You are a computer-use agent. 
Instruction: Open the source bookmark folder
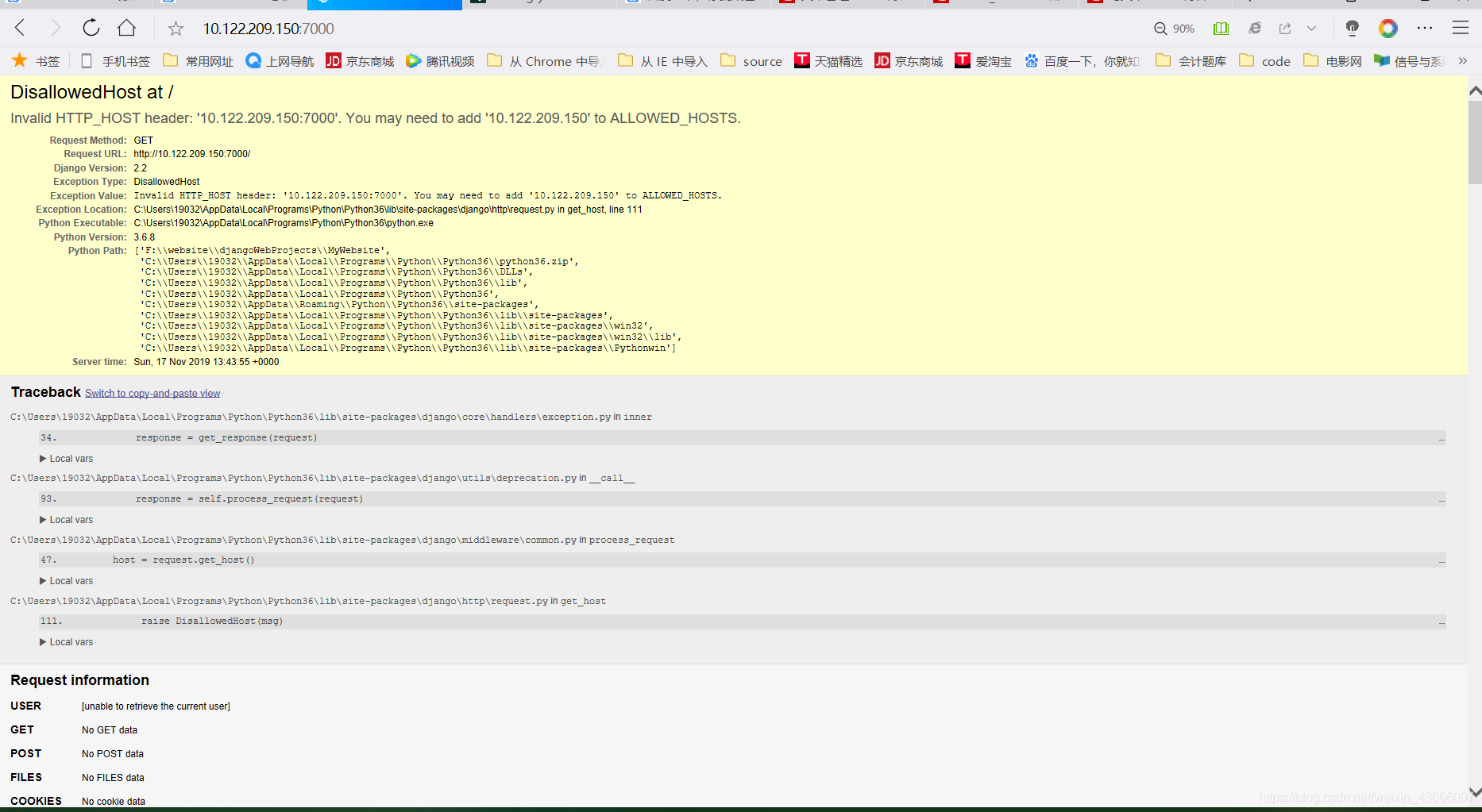click(x=751, y=61)
